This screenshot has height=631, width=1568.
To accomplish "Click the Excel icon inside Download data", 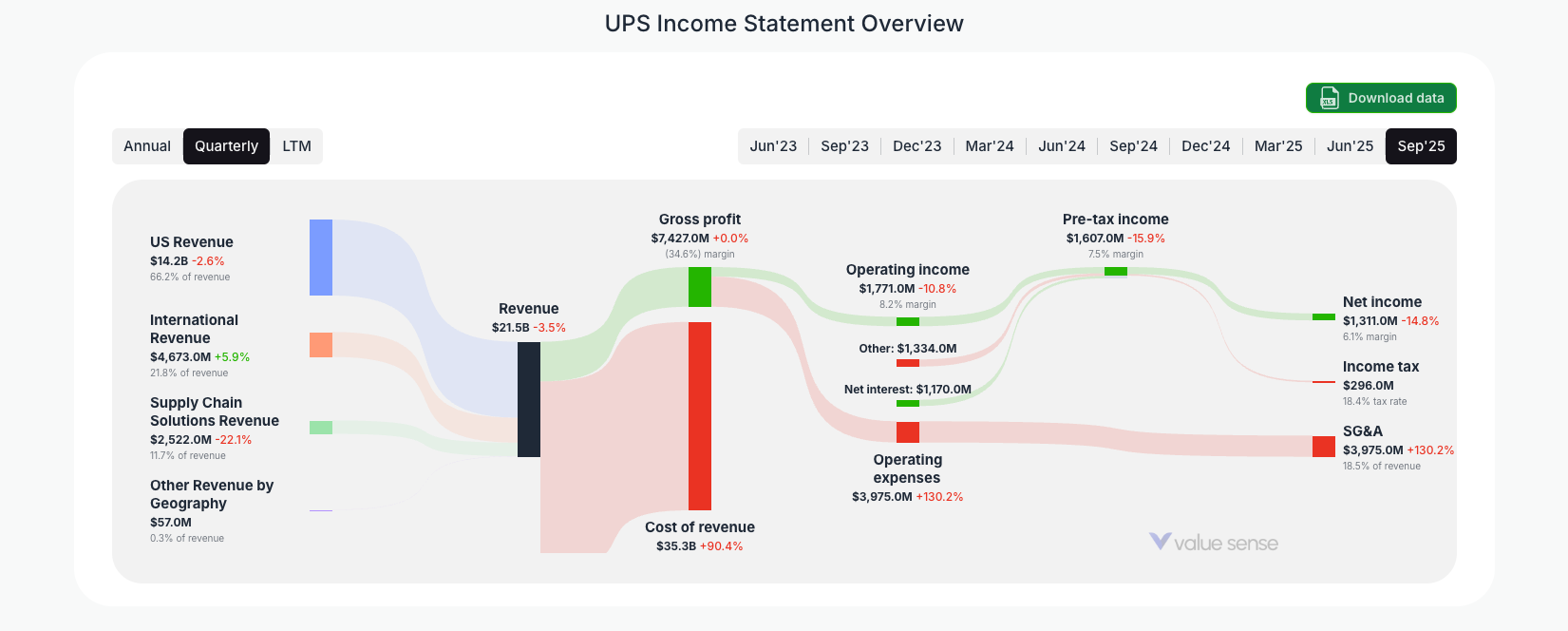I will coord(1328,98).
